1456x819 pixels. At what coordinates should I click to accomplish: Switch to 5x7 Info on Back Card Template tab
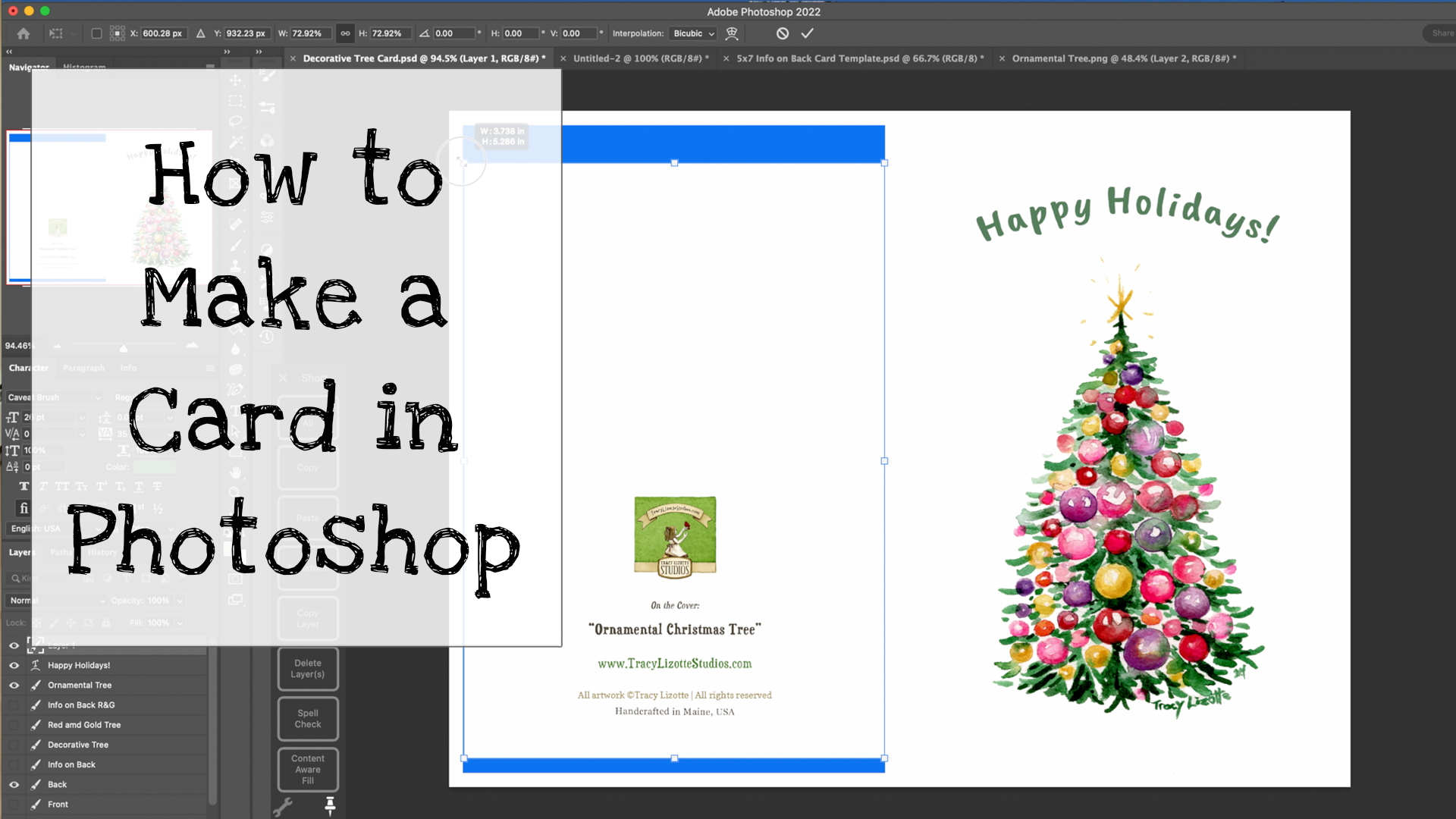point(860,58)
